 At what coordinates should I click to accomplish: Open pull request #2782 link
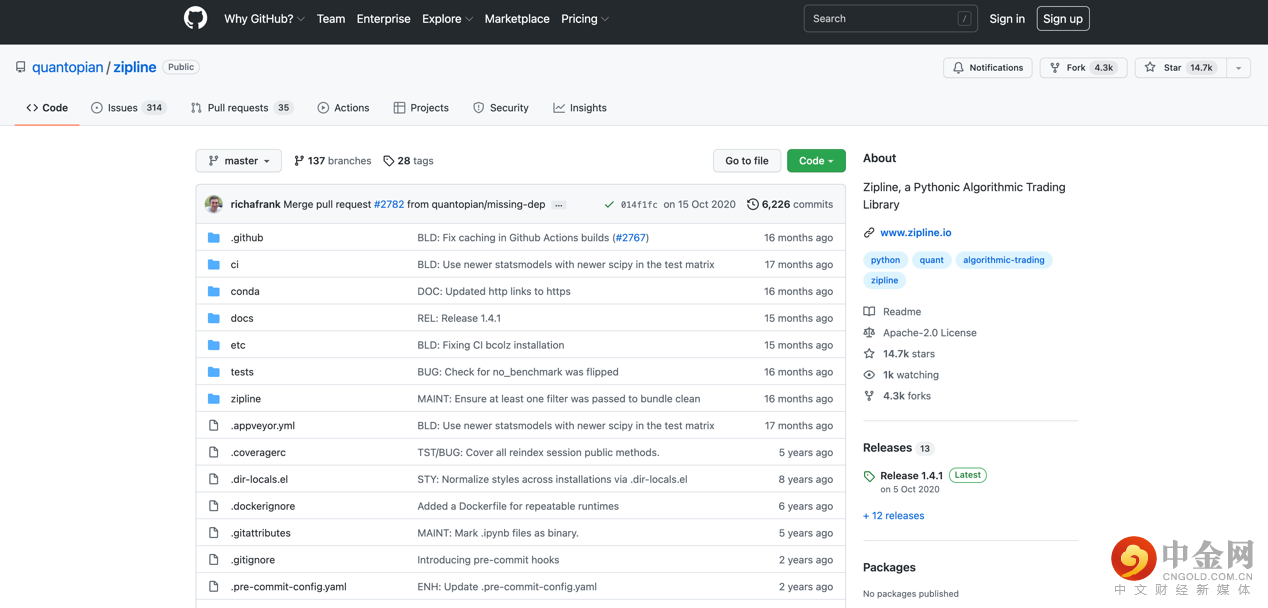[389, 204]
